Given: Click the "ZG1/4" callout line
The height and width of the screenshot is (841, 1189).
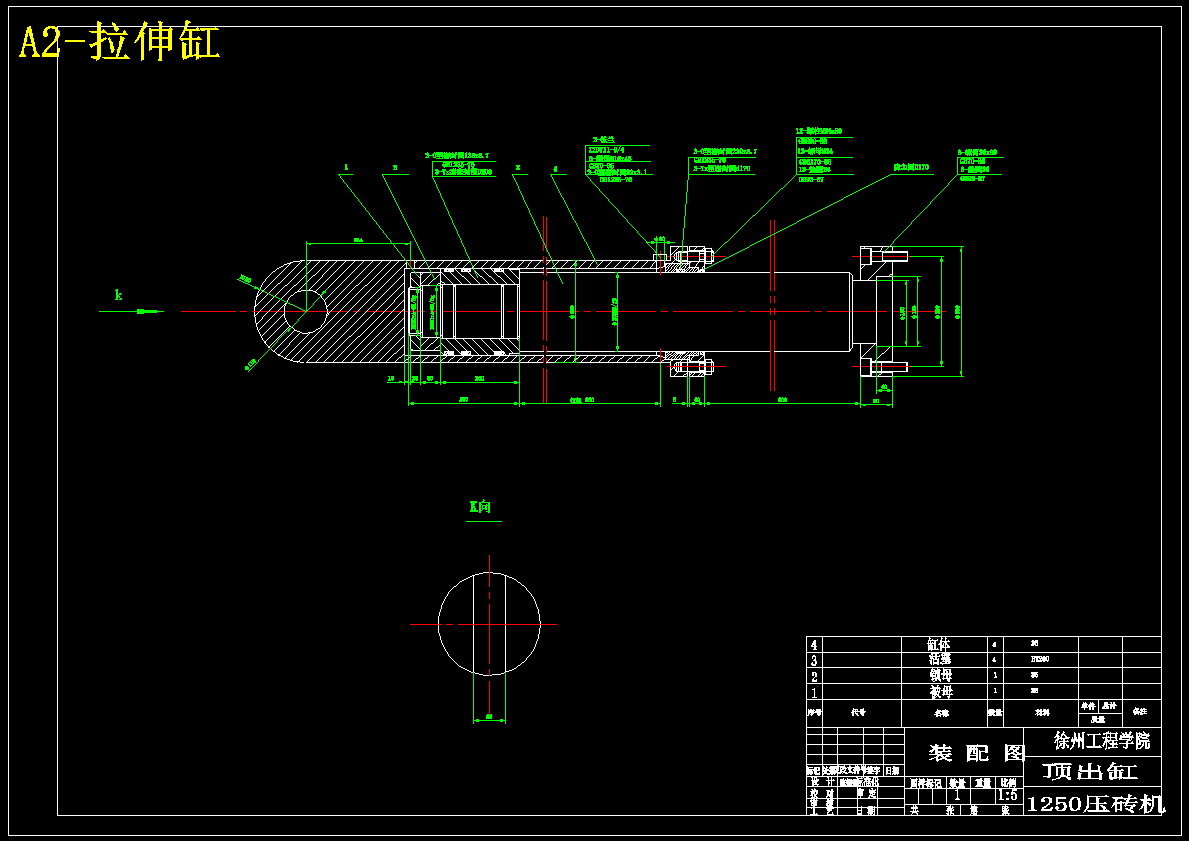Looking at the screenshot, I should tap(607, 150).
